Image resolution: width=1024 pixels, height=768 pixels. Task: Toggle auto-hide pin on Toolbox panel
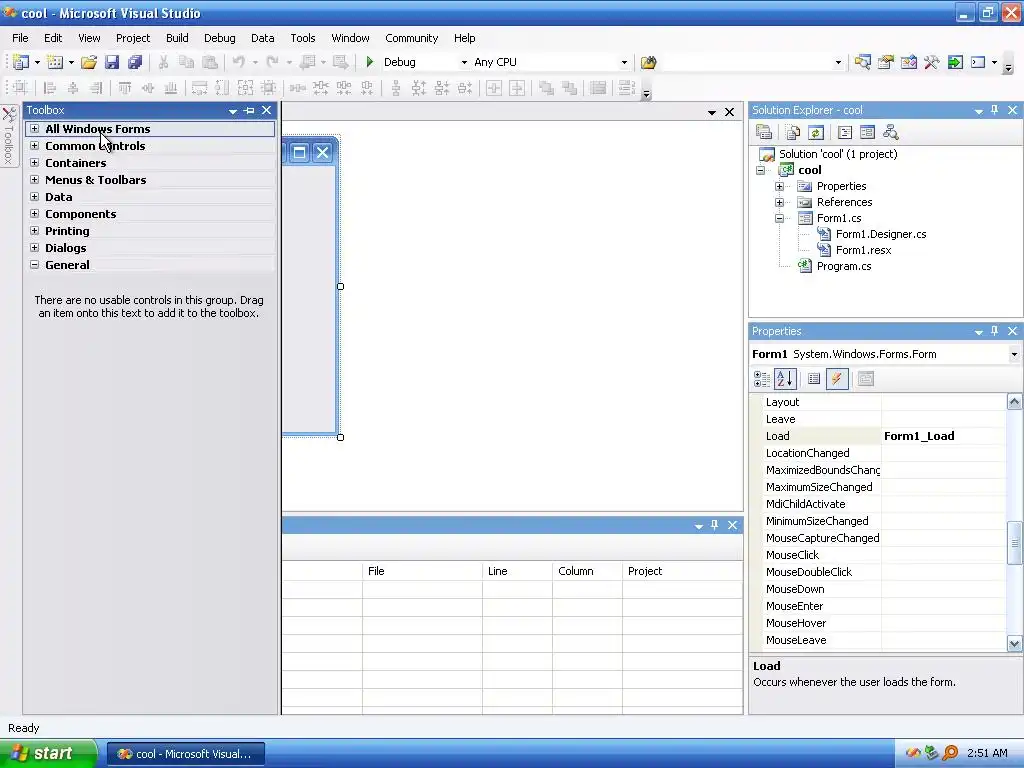click(249, 110)
